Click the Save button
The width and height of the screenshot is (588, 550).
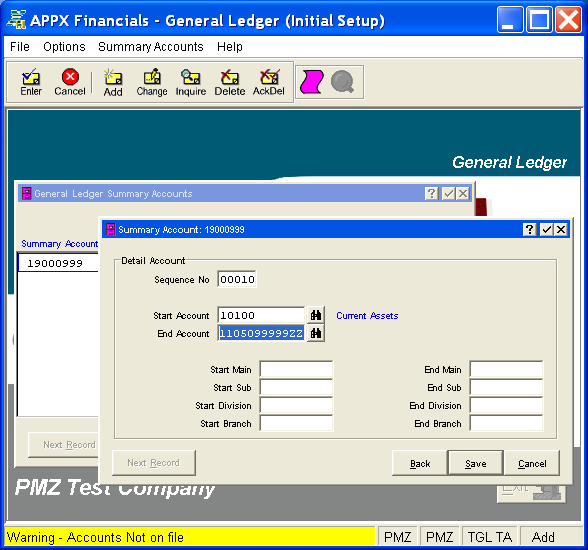[476, 463]
